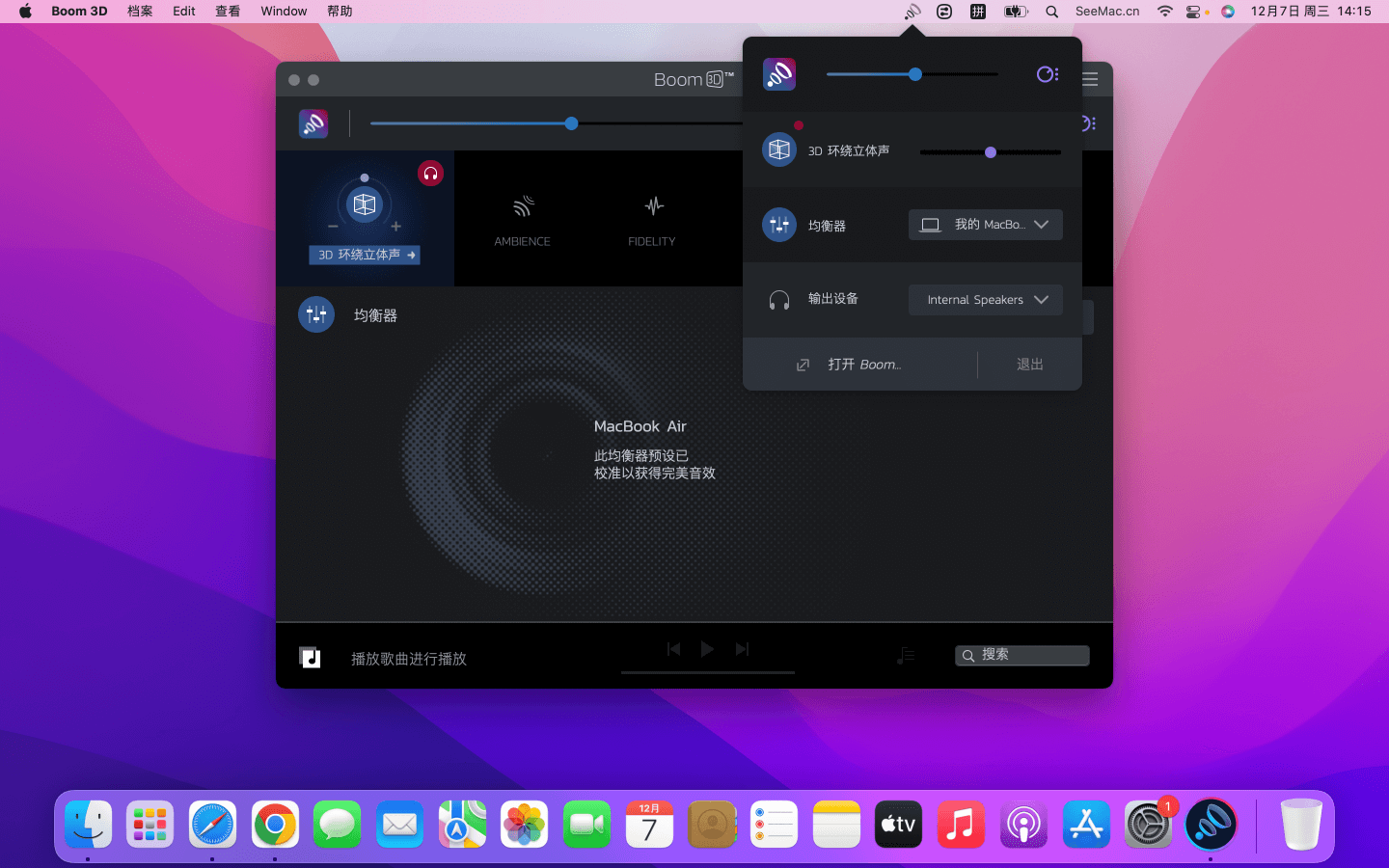Click the popup volume slider handle
The width and height of the screenshot is (1389, 868).
(915, 74)
